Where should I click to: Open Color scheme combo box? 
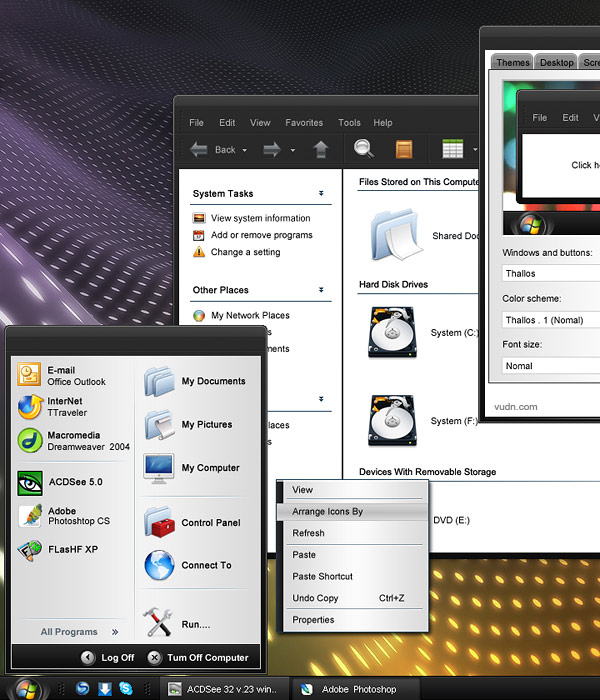(x=551, y=320)
